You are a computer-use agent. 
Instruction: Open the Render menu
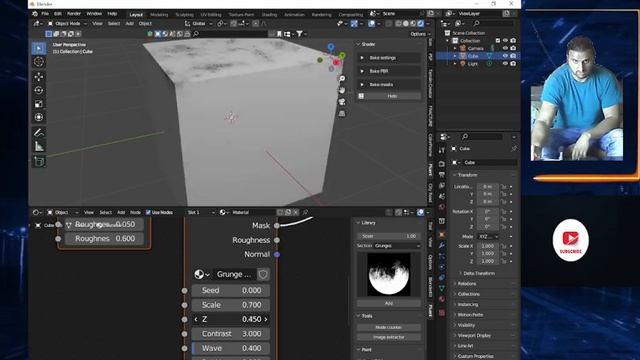[x=74, y=14]
